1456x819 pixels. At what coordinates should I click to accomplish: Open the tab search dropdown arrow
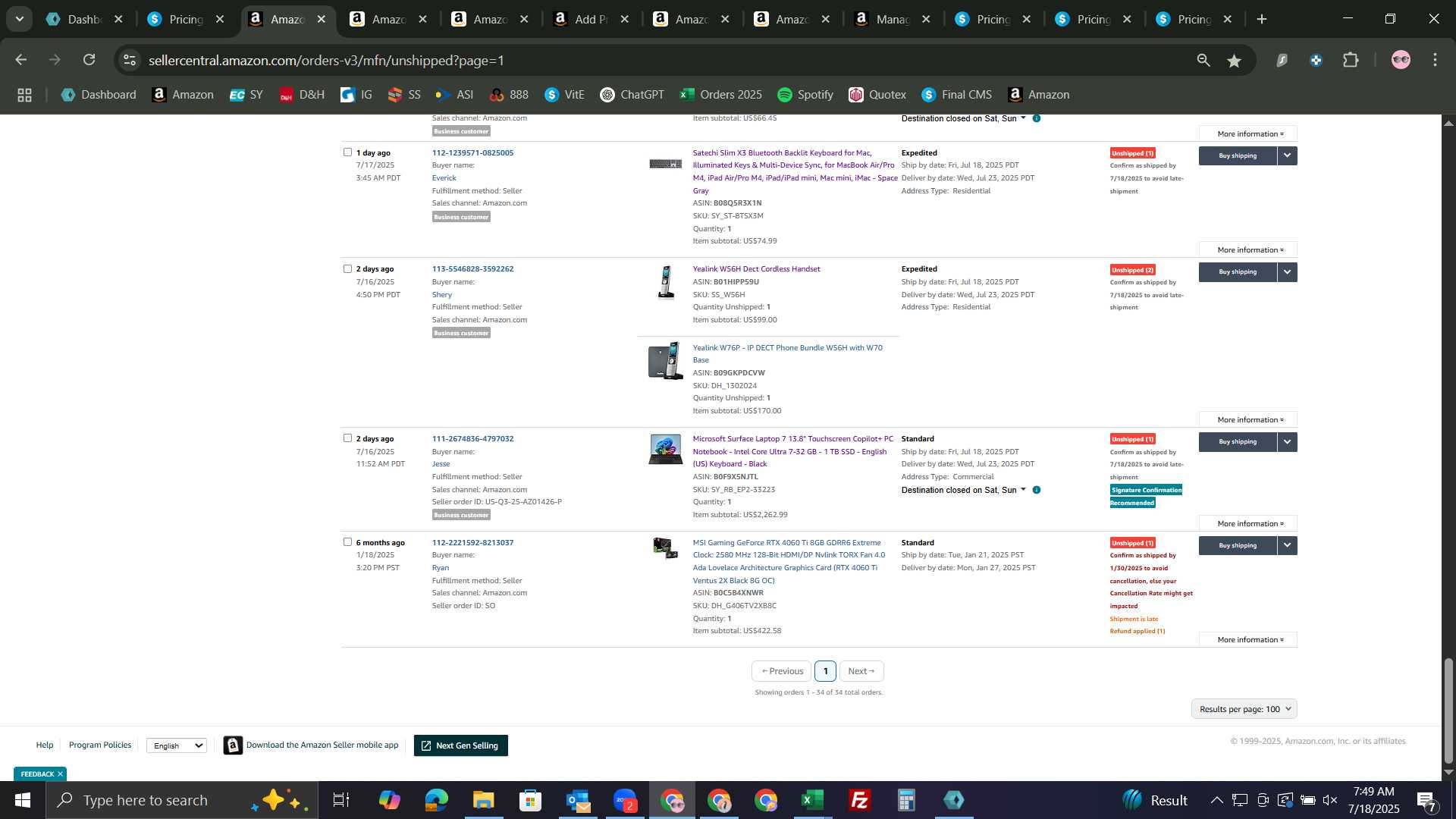coord(19,19)
